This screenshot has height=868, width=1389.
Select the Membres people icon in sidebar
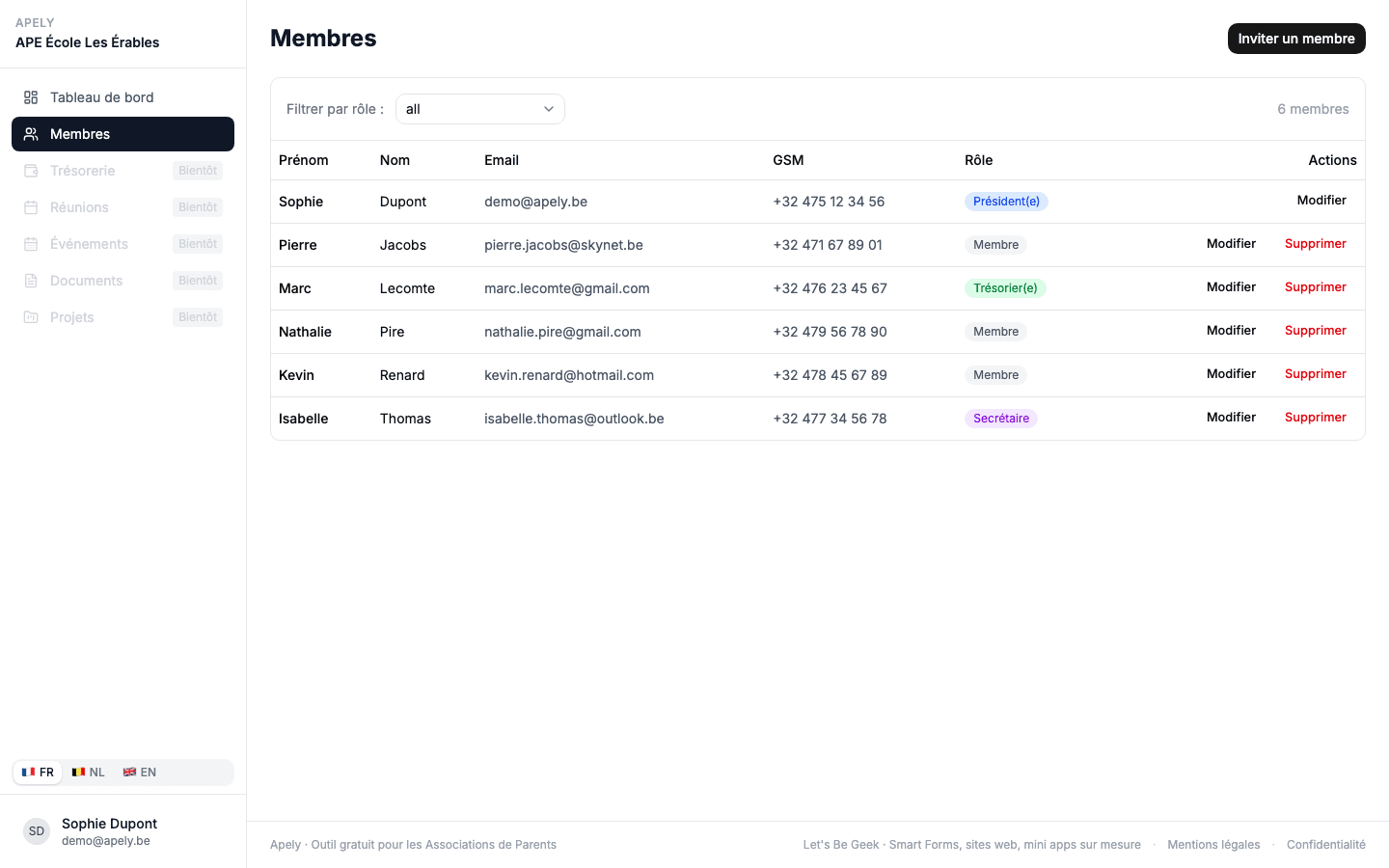point(31,134)
